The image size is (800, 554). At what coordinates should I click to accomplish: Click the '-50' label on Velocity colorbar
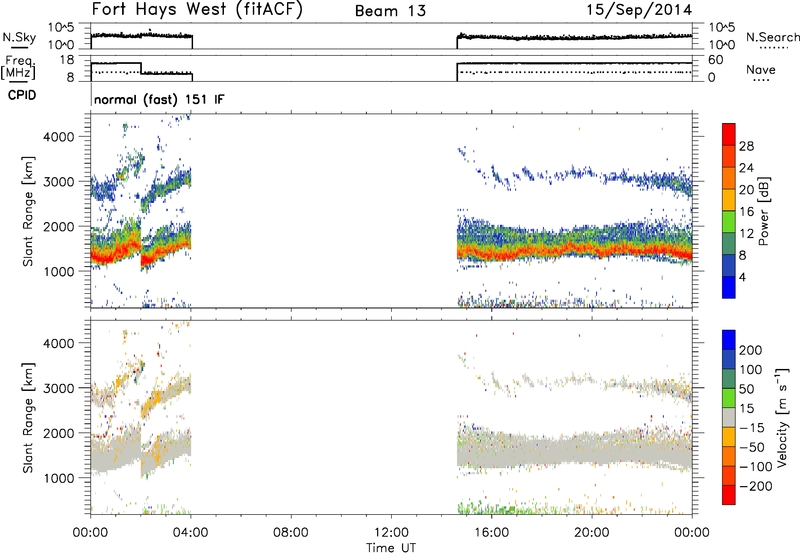click(x=752, y=447)
